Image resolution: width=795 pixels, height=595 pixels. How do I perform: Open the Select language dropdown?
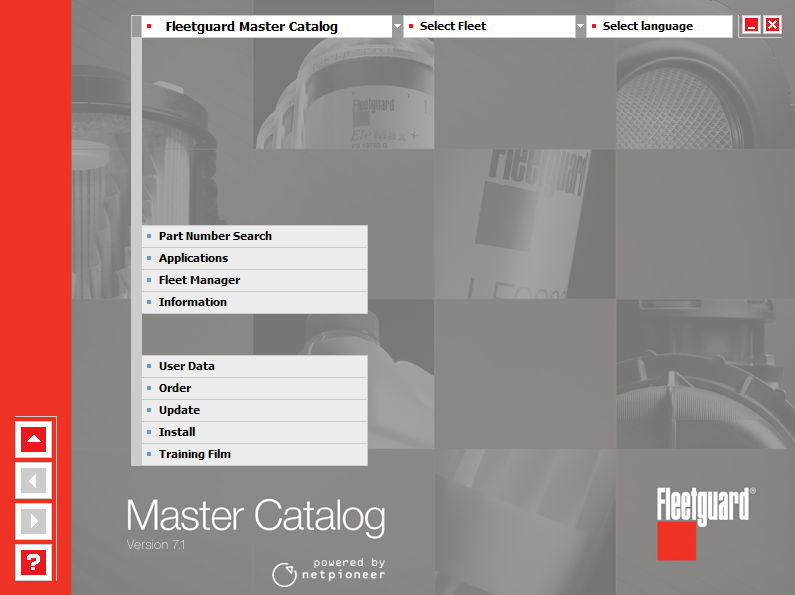660,27
